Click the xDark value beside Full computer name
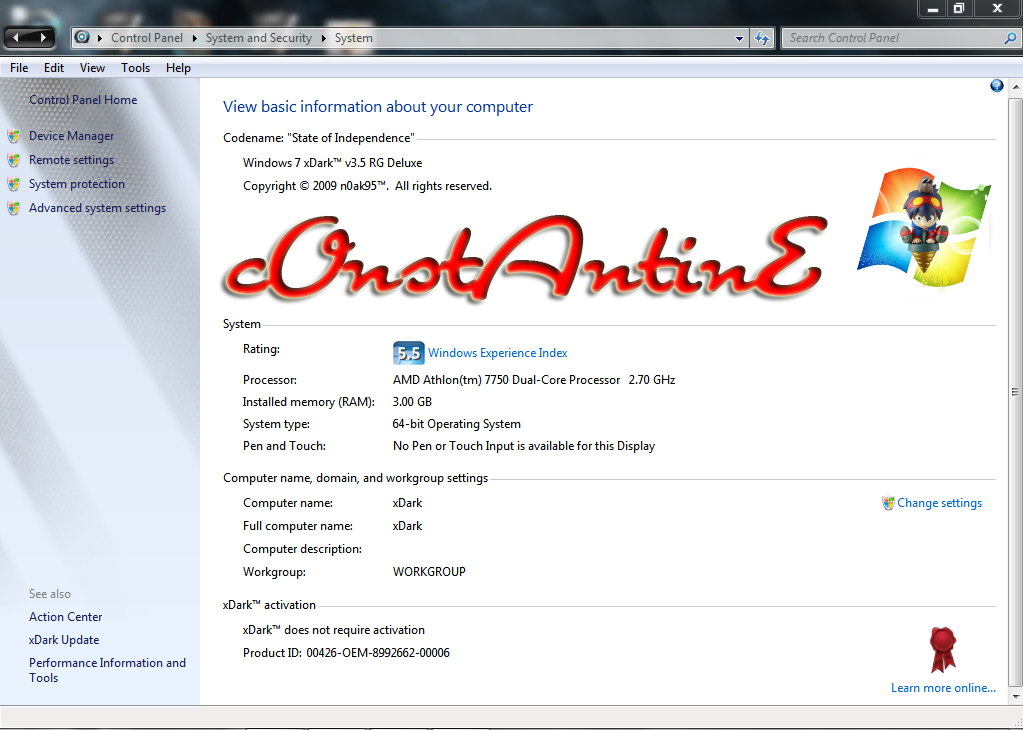Screen dimensions: 1023x730 (x=407, y=526)
